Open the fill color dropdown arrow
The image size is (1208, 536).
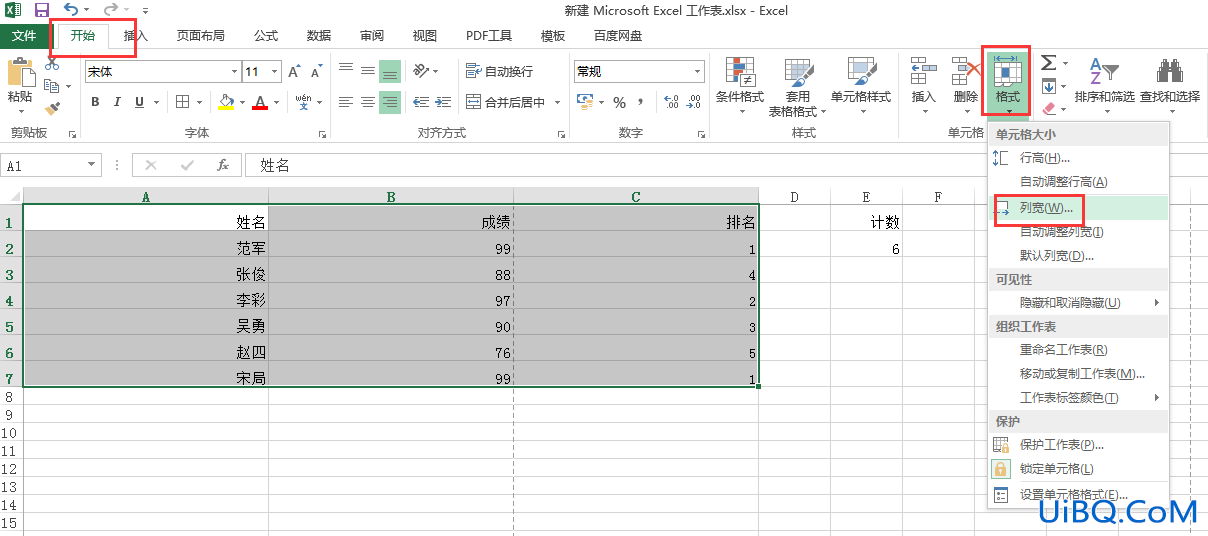pyautogui.click(x=242, y=102)
